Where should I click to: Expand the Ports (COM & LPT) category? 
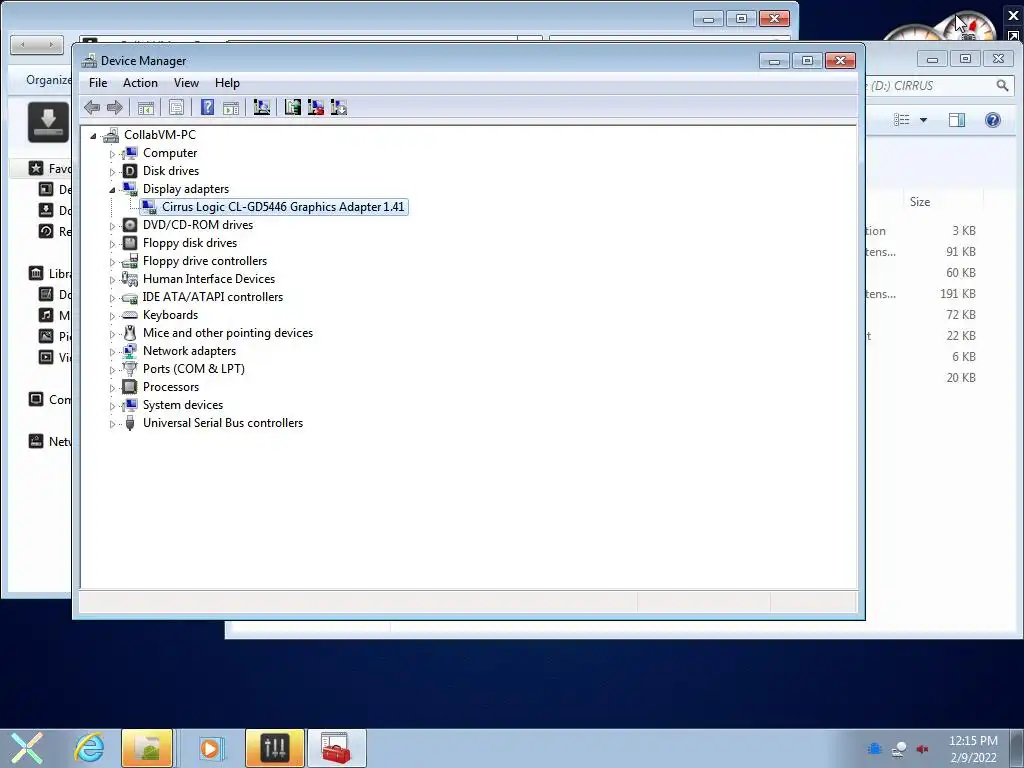[x=112, y=370]
